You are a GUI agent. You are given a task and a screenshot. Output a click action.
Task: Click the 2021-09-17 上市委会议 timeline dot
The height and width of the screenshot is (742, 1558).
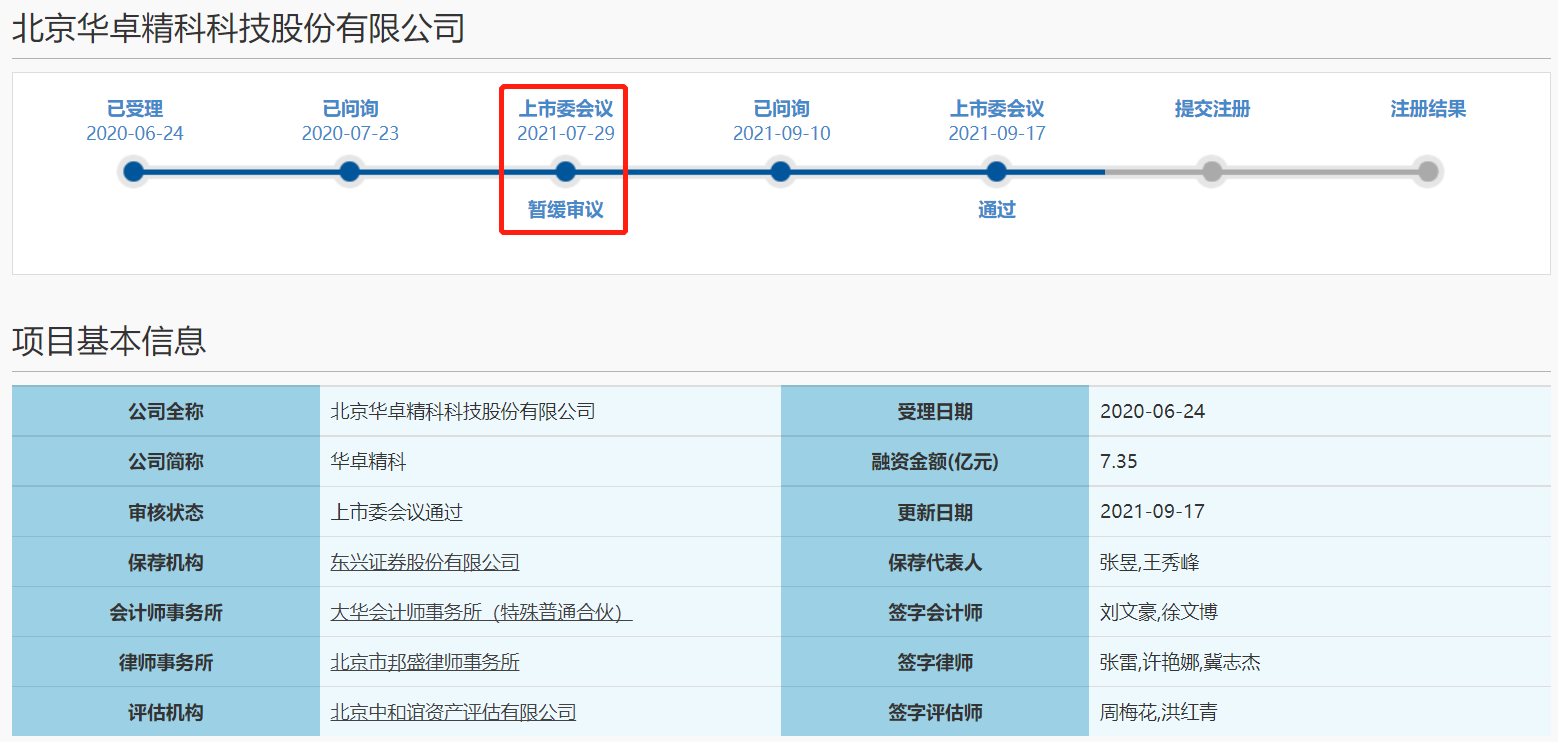click(996, 172)
